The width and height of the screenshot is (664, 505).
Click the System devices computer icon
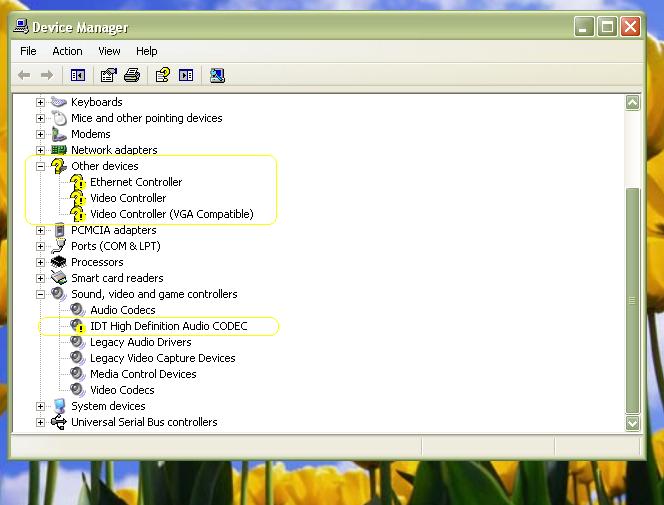pyautogui.click(x=60, y=406)
